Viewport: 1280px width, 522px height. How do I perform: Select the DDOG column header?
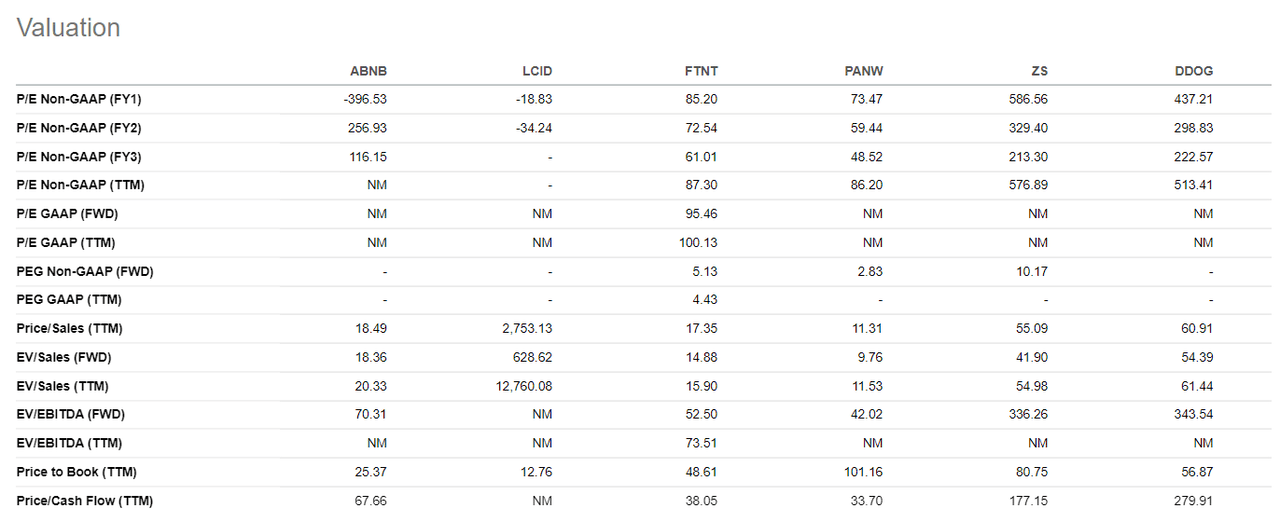pyautogui.click(x=1195, y=71)
